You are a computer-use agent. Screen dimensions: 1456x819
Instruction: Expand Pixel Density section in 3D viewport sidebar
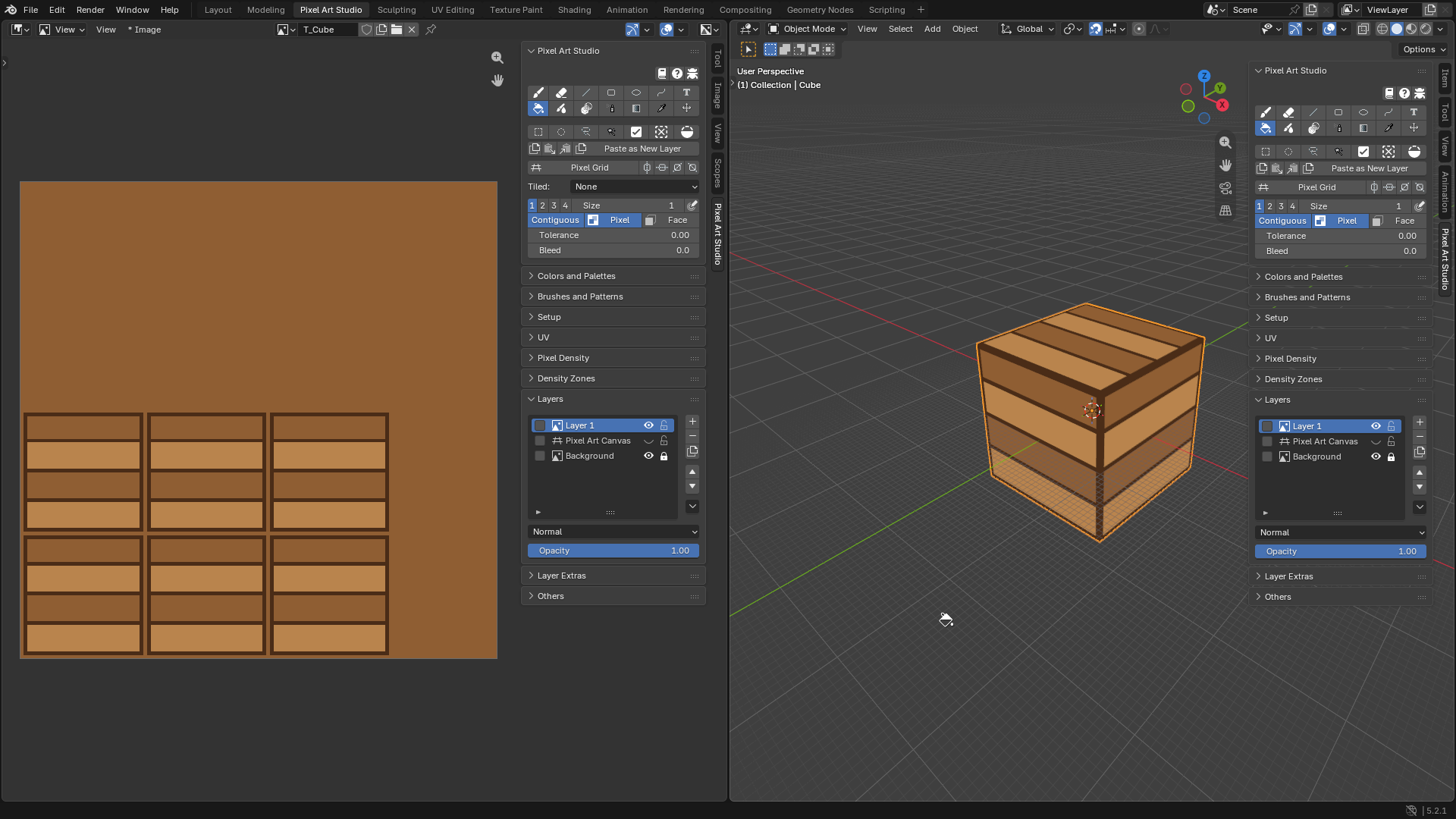point(1340,359)
